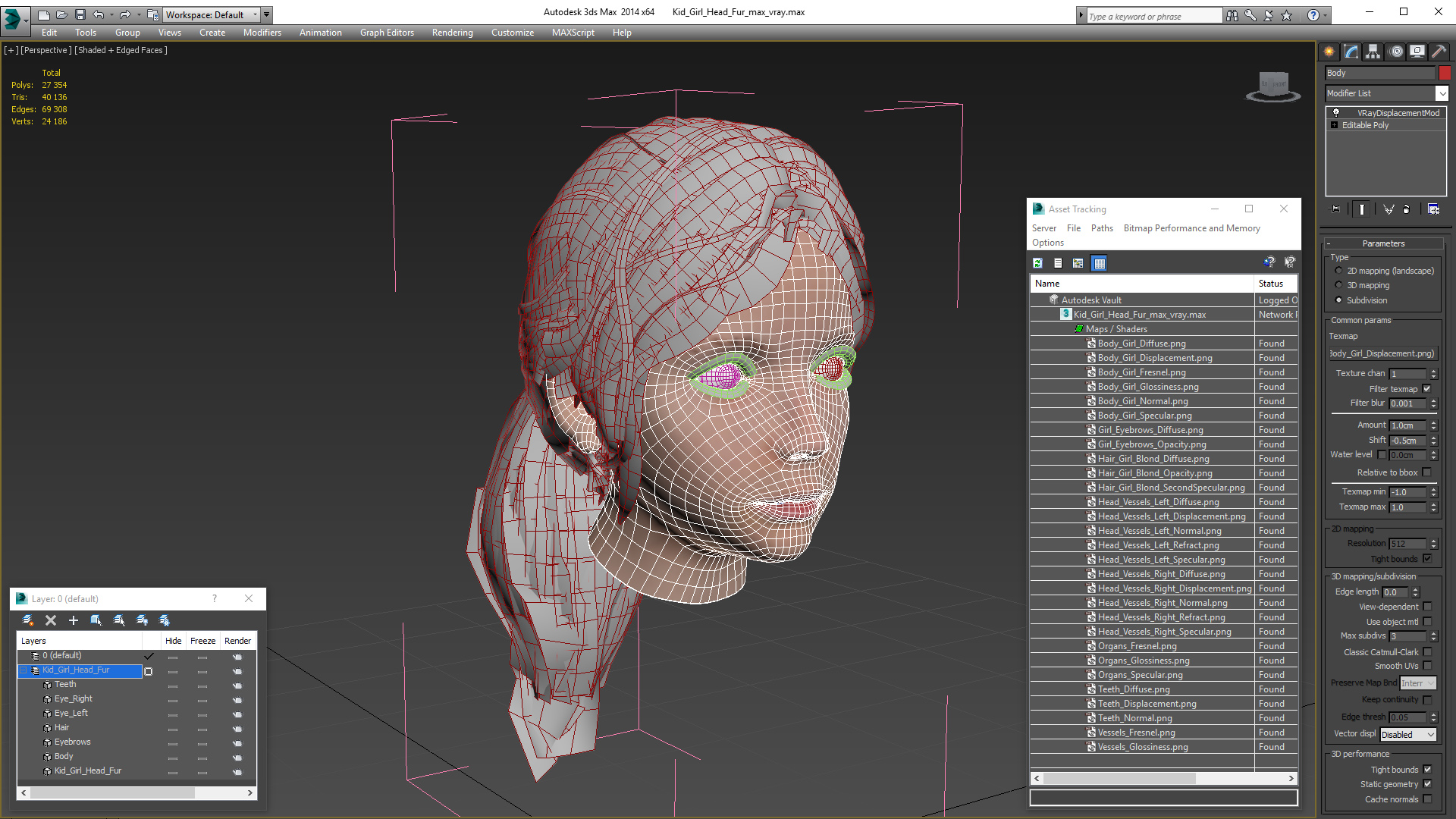This screenshot has width=1456, height=819.
Task: Click Create New Layer icon in Layer dialog
Action: click(28, 620)
